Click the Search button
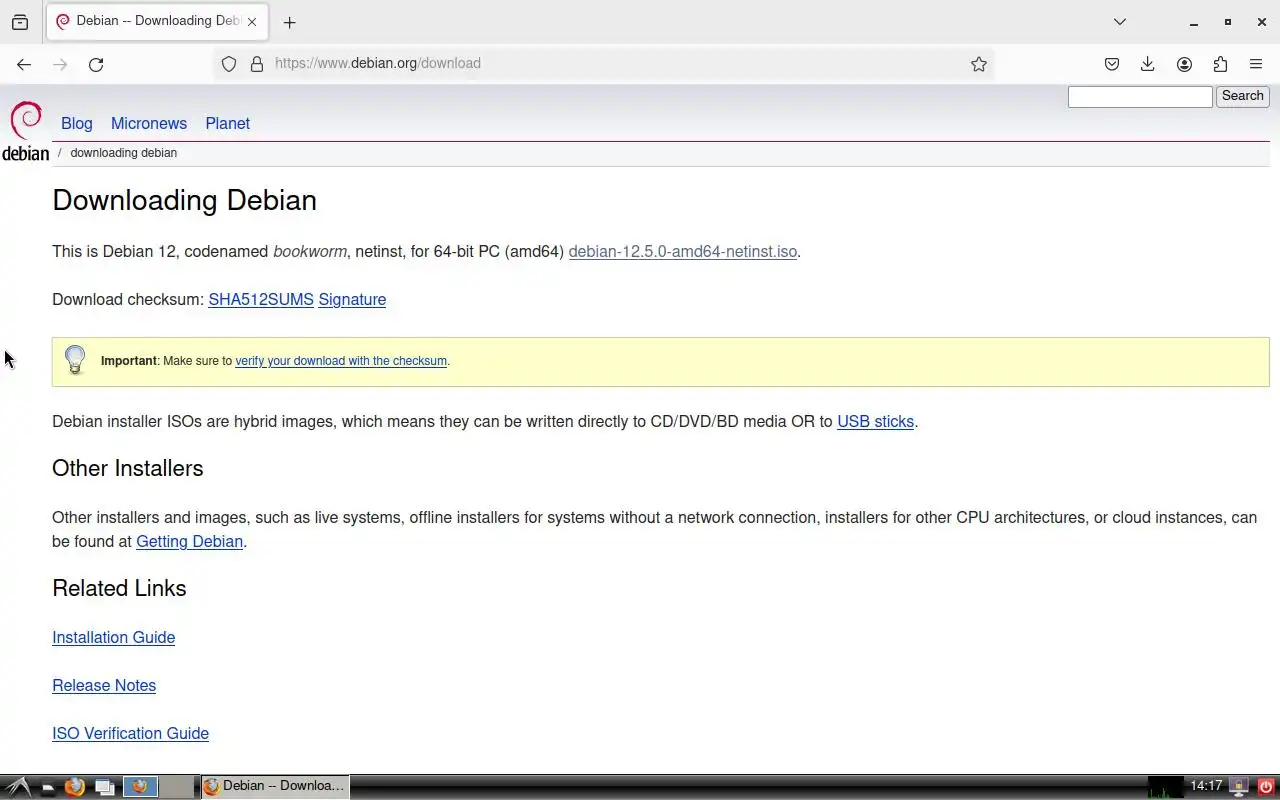1280x800 pixels. click(x=1242, y=96)
